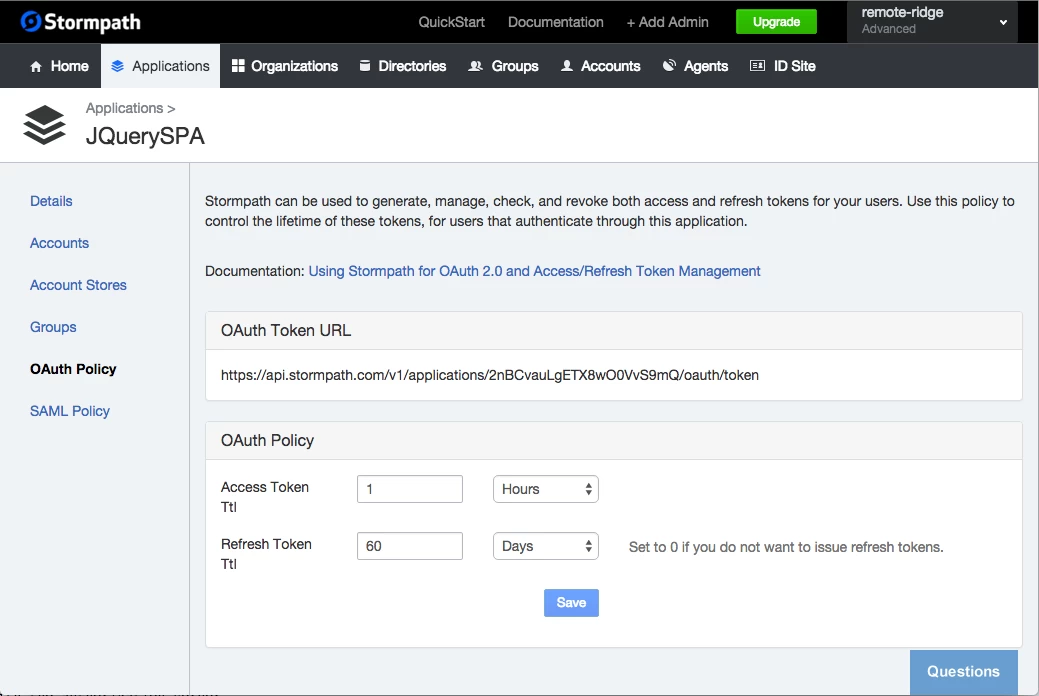Click the ID Site icon
Image resolution: width=1039 pixels, height=696 pixels.
click(757, 66)
